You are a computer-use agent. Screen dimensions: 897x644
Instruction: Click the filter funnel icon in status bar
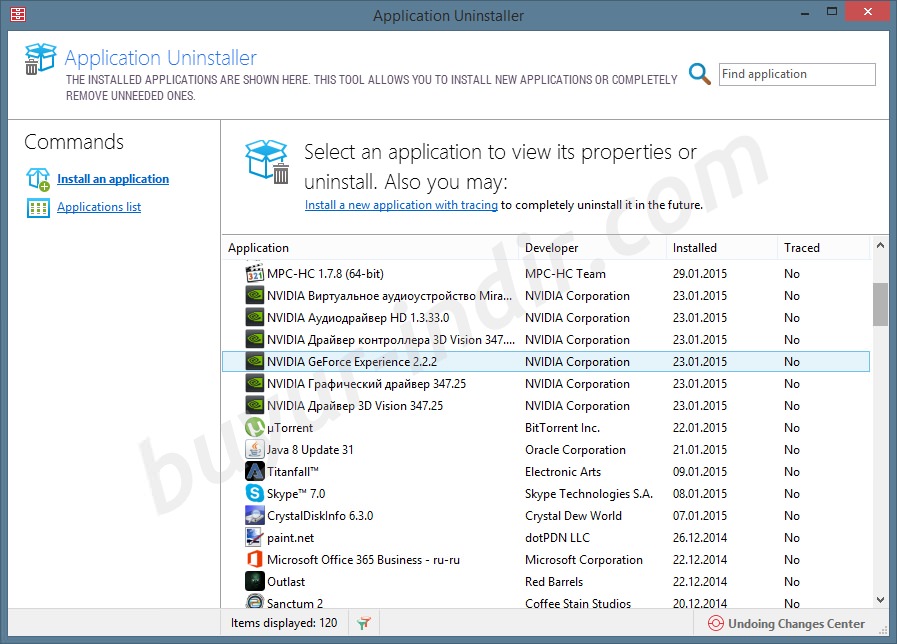[363, 623]
